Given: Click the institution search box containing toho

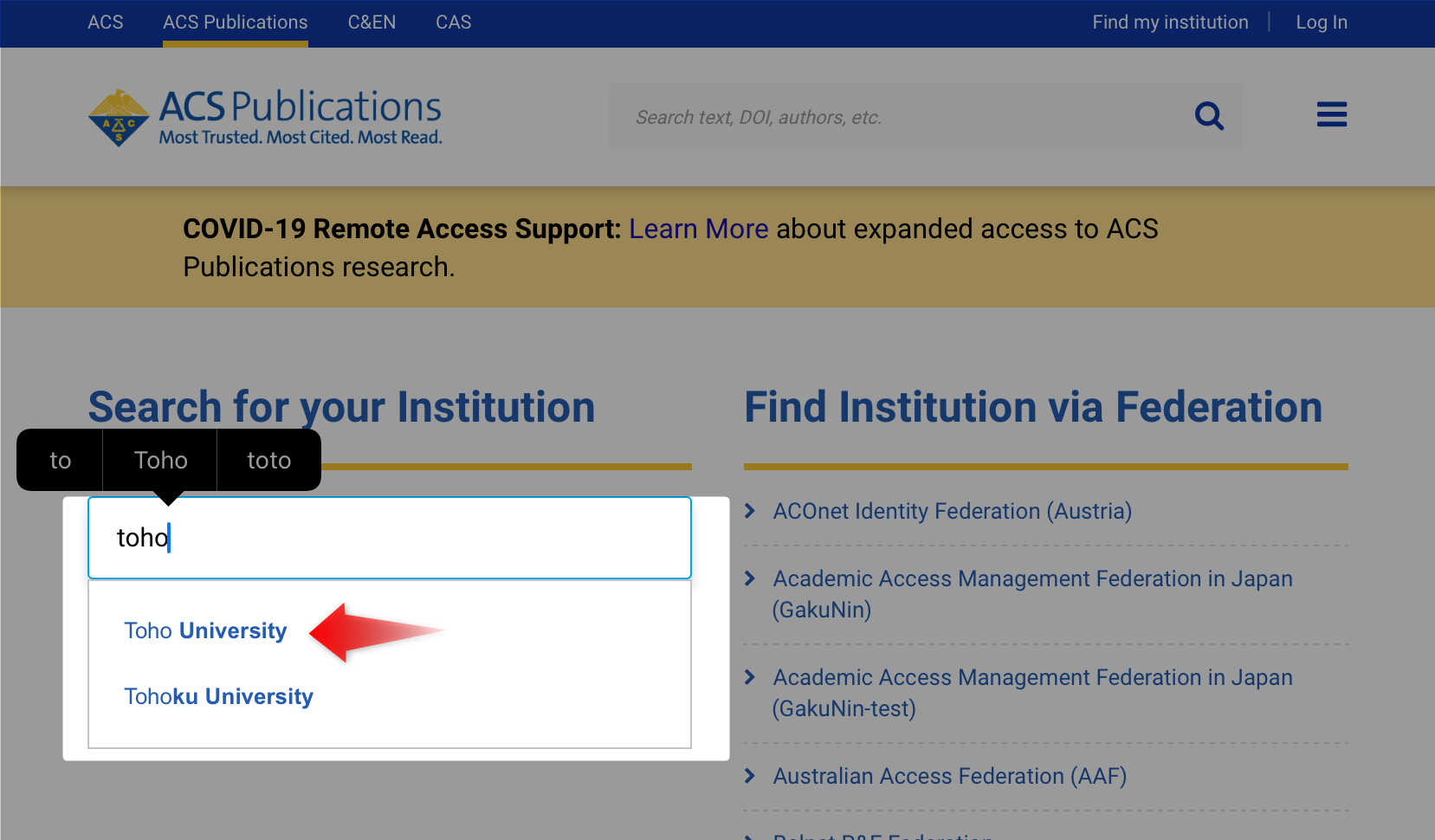Looking at the screenshot, I should [x=390, y=538].
